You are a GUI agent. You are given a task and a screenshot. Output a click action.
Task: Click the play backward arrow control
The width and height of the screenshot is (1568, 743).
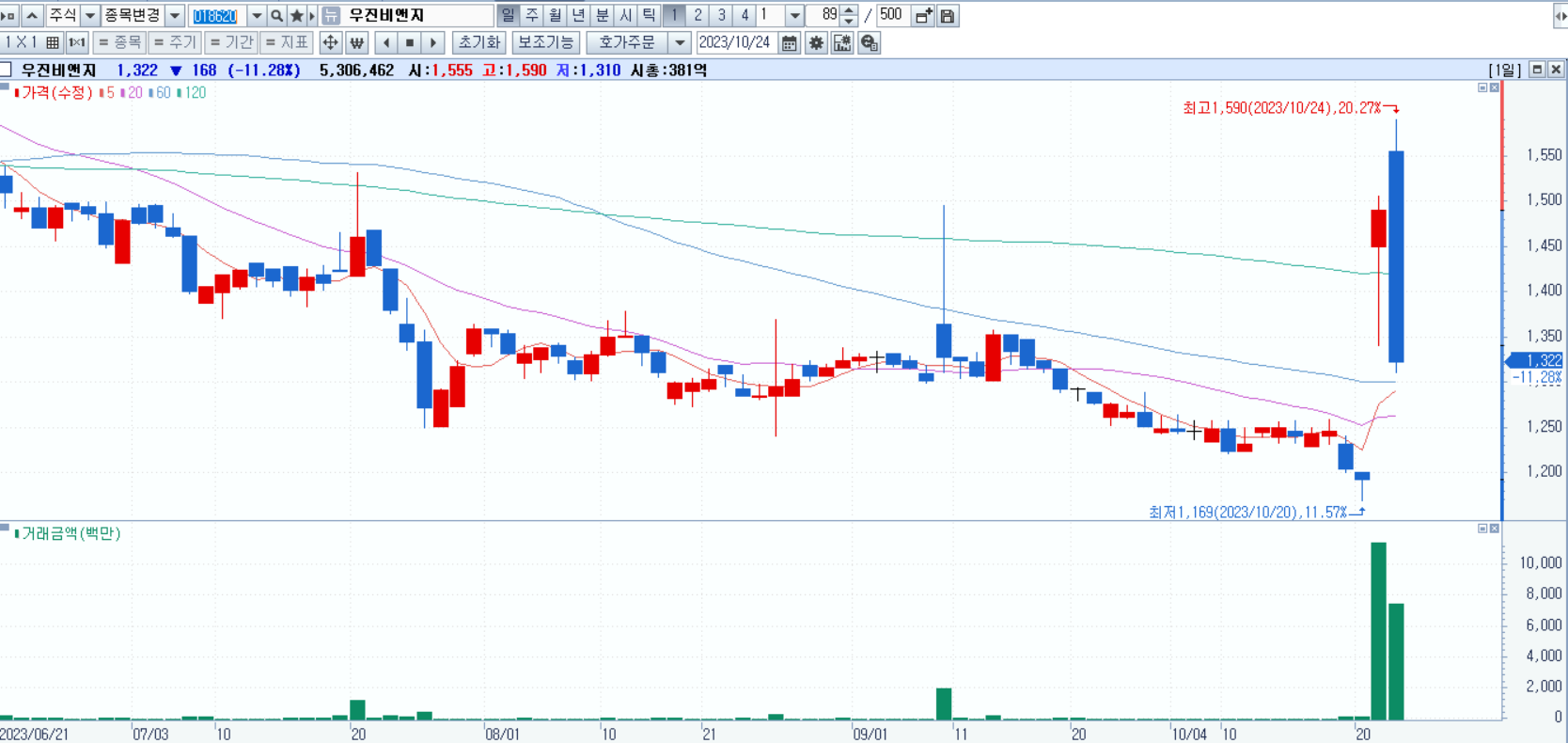(x=385, y=42)
